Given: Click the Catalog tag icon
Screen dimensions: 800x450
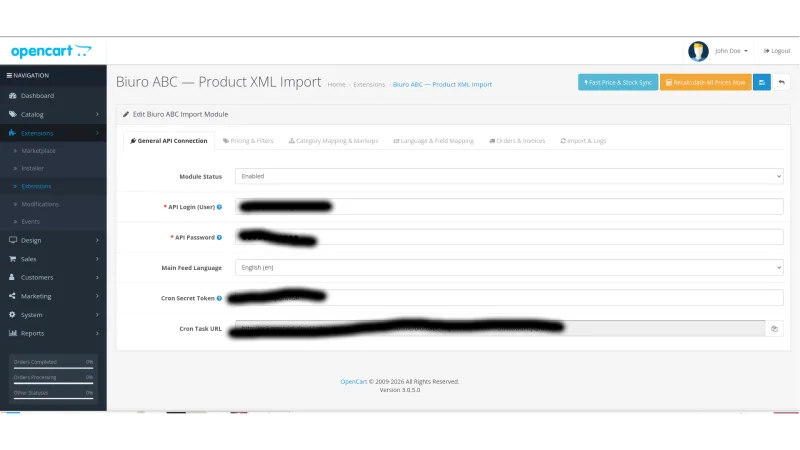Looking at the screenshot, I should click(13, 114).
